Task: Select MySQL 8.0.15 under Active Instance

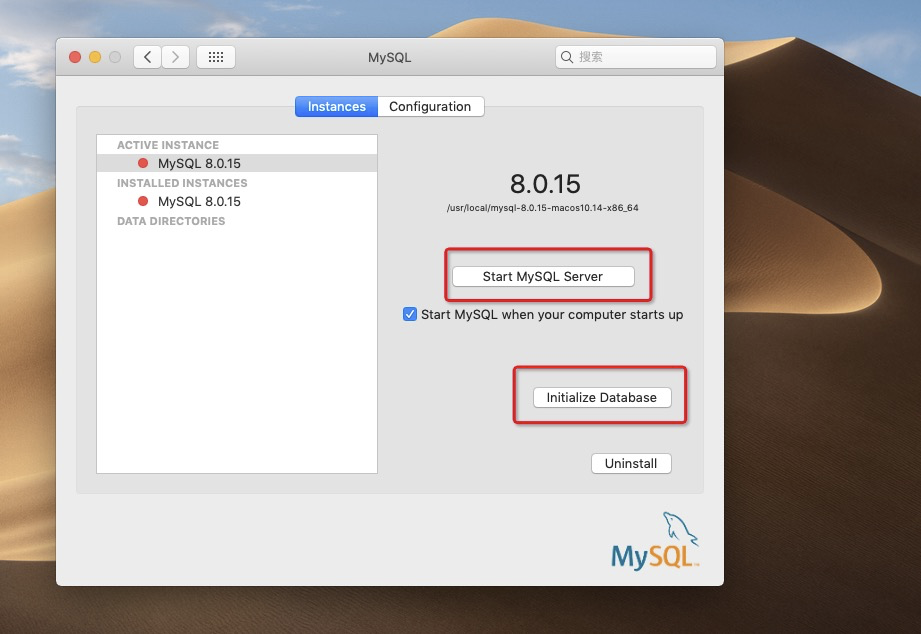Action: (237, 163)
